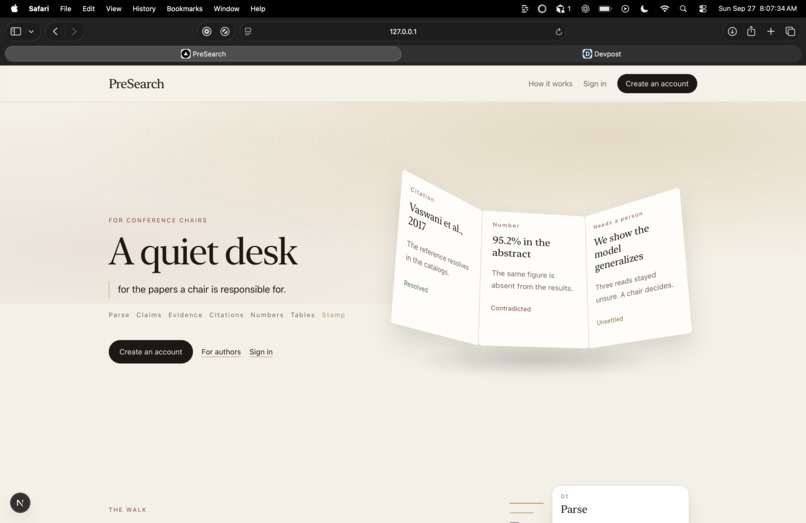Open the Next.js dev tools N badge
Screen dimensions: 806x523
pyautogui.click(x=20, y=502)
